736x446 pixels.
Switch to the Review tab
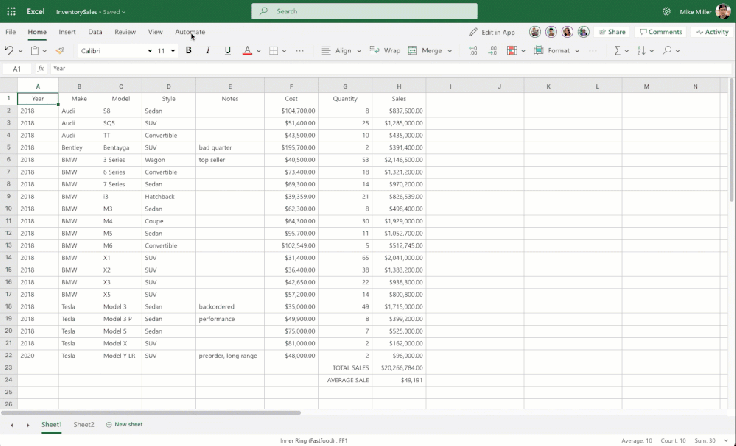click(x=125, y=32)
